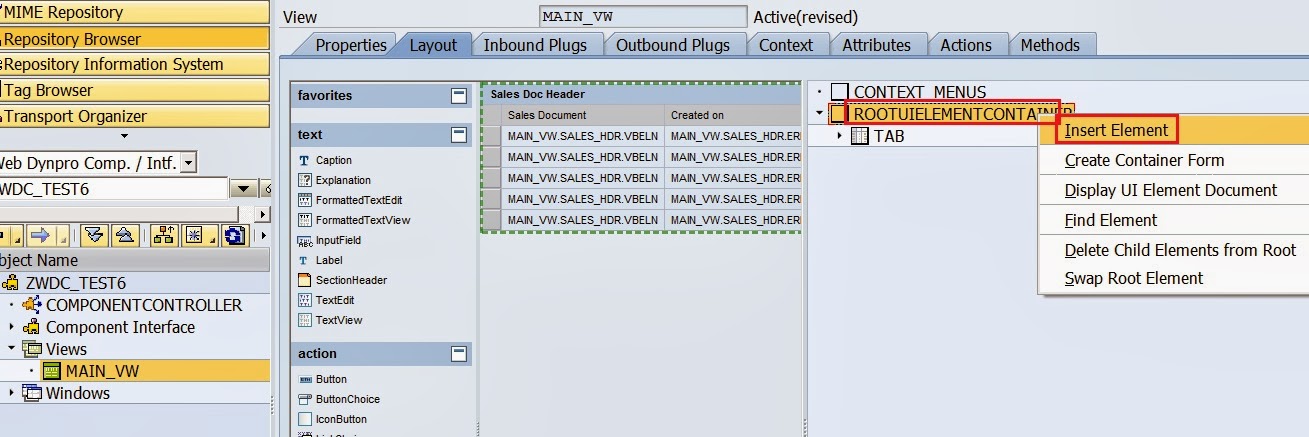This screenshot has height=437, width=1309.
Task: Collapse the Views folder node
Action: click(12, 349)
